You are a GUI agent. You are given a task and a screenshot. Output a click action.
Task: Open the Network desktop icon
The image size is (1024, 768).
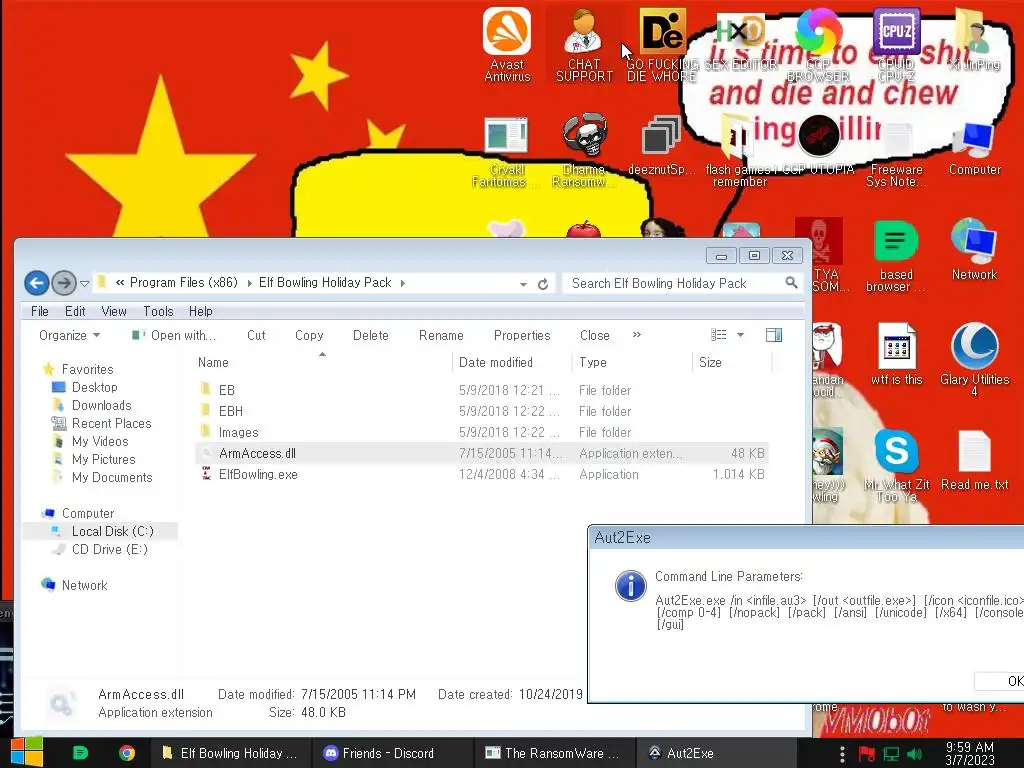point(974,251)
